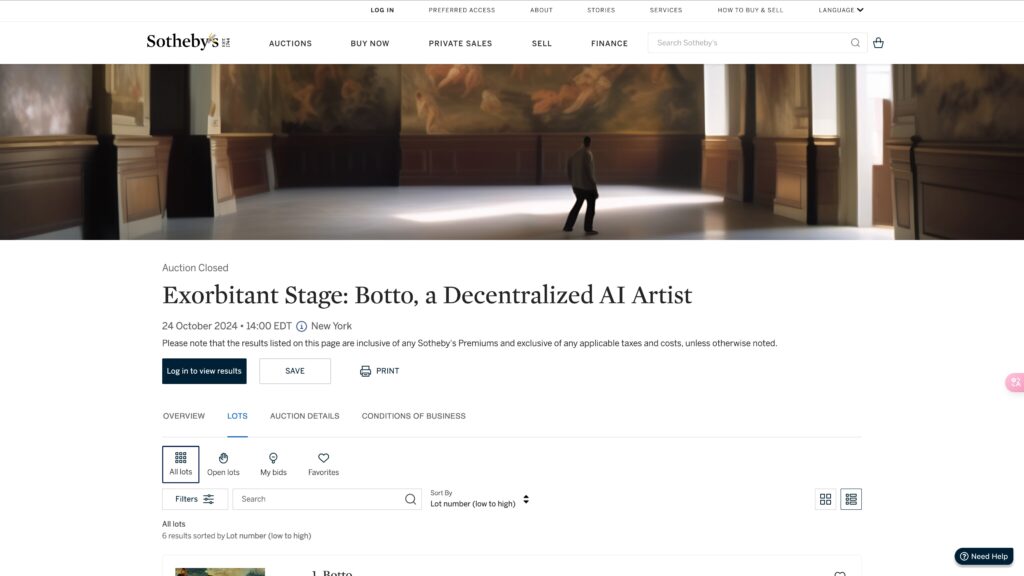
Task: Open the Auctions menu
Action: point(290,43)
